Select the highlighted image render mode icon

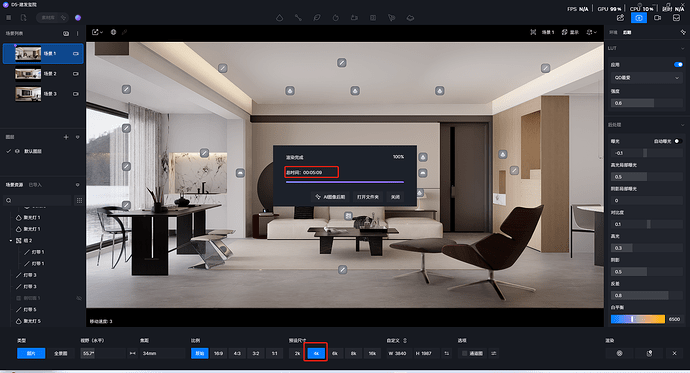pyautogui.click(x=639, y=18)
